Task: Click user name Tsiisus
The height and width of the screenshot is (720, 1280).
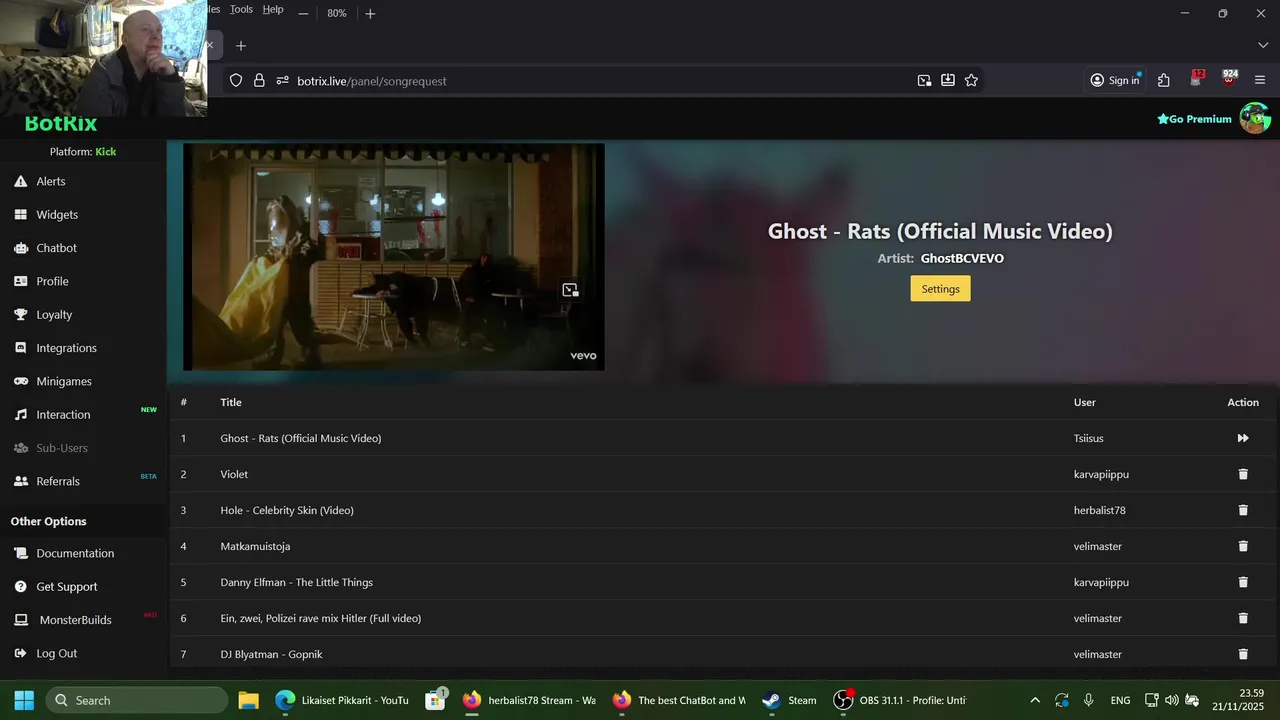Action: pyautogui.click(x=1089, y=438)
